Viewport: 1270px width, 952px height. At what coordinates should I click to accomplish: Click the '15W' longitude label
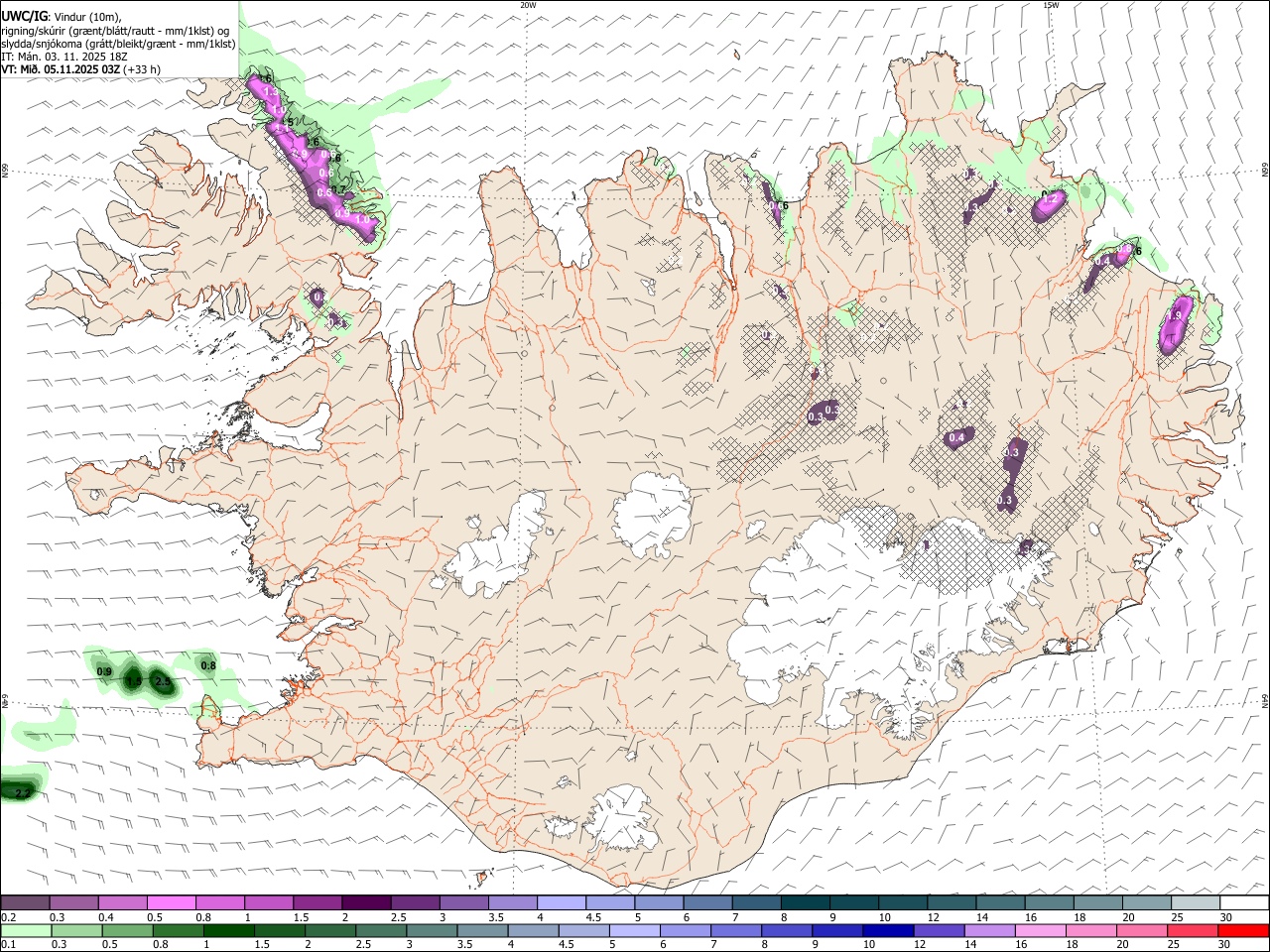[1051, 5]
